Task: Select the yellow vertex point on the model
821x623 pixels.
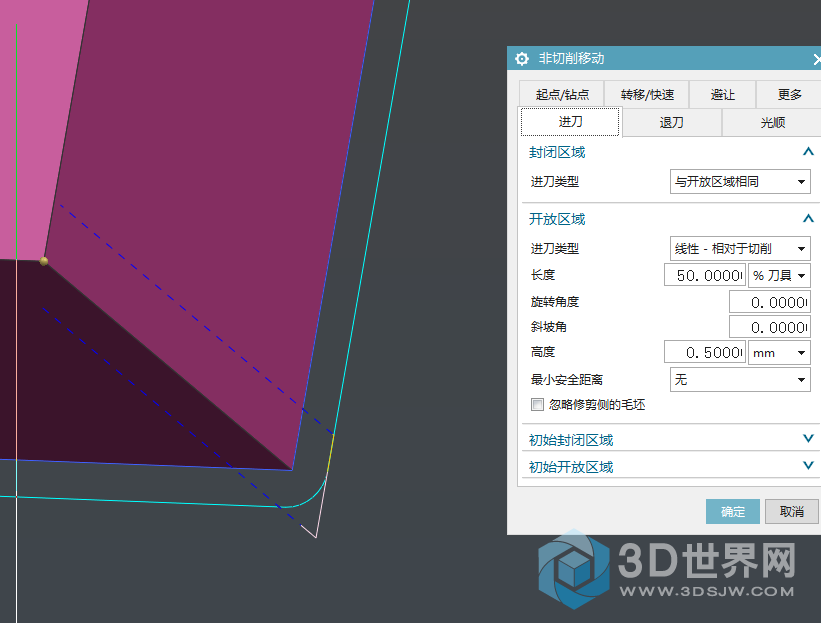Action: click(44, 261)
